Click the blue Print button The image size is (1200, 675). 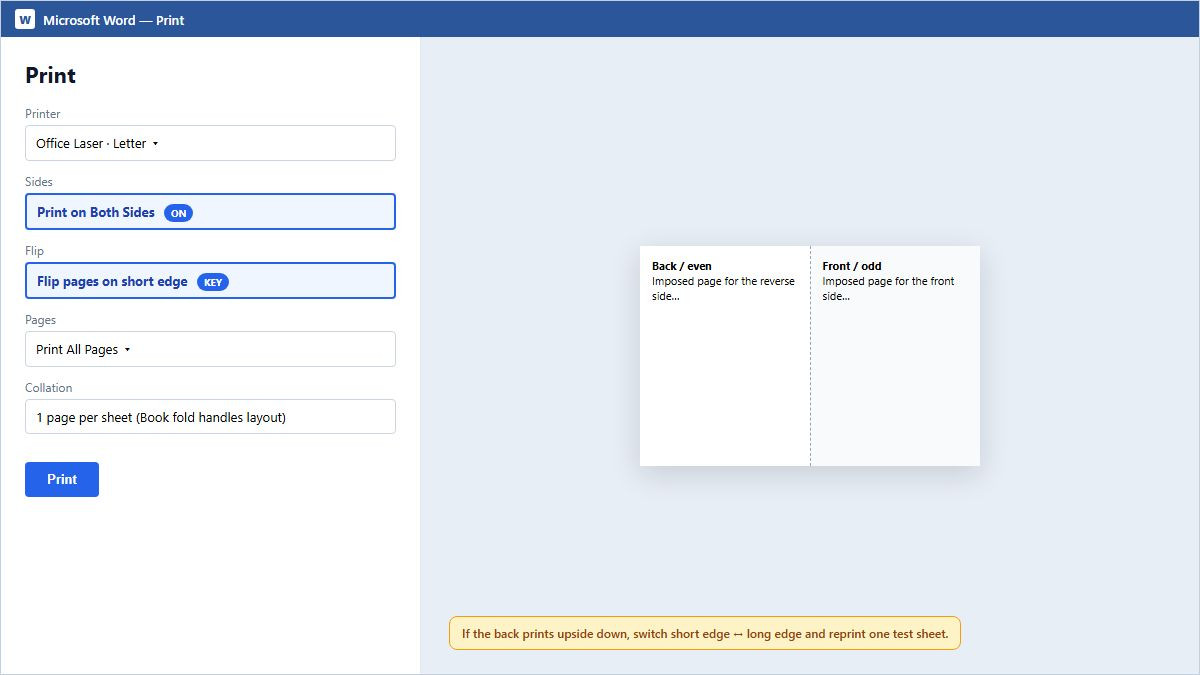tap(62, 479)
